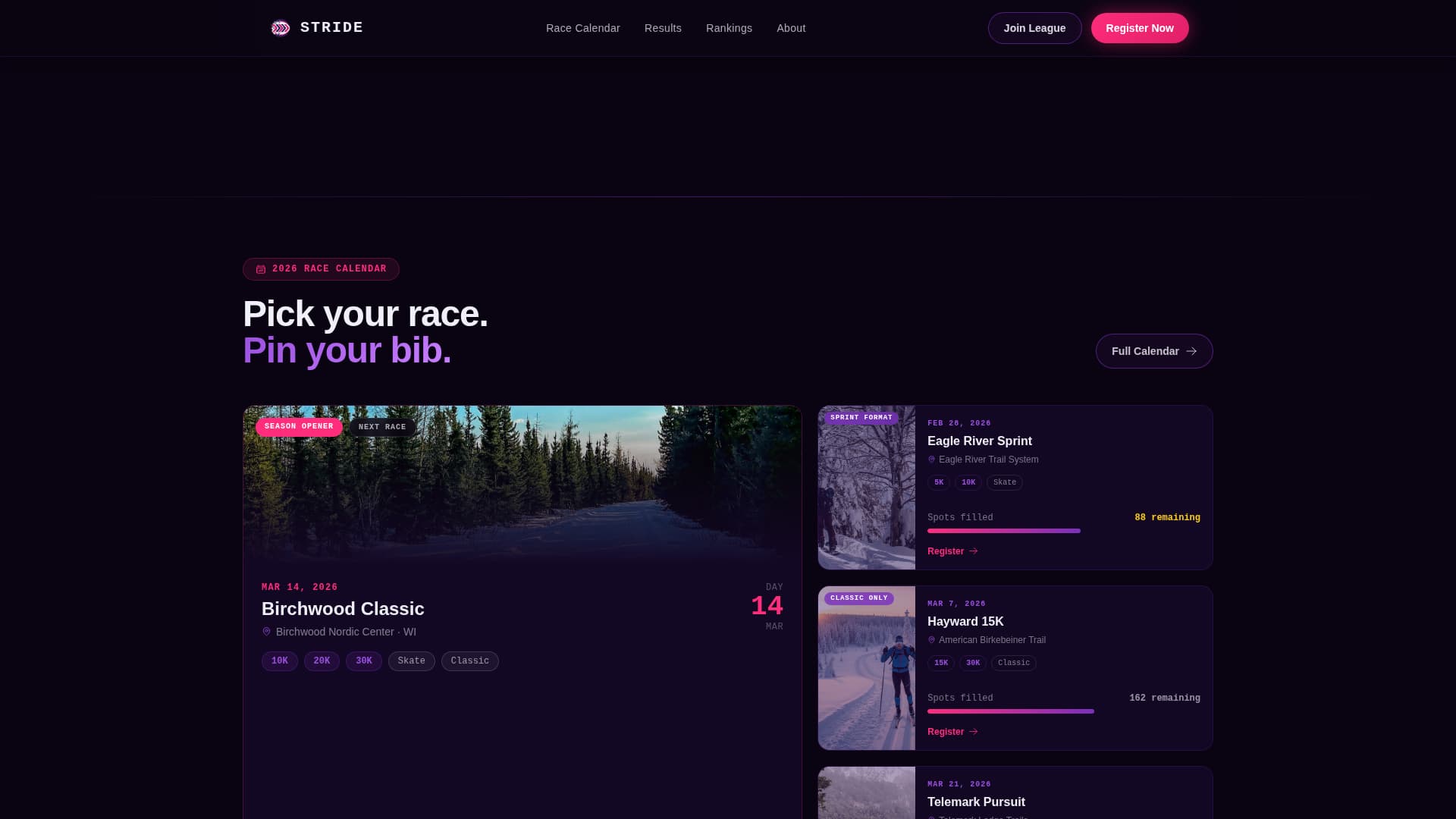Click the 162 remaining text
This screenshot has width=1456, height=819.
1165,698
